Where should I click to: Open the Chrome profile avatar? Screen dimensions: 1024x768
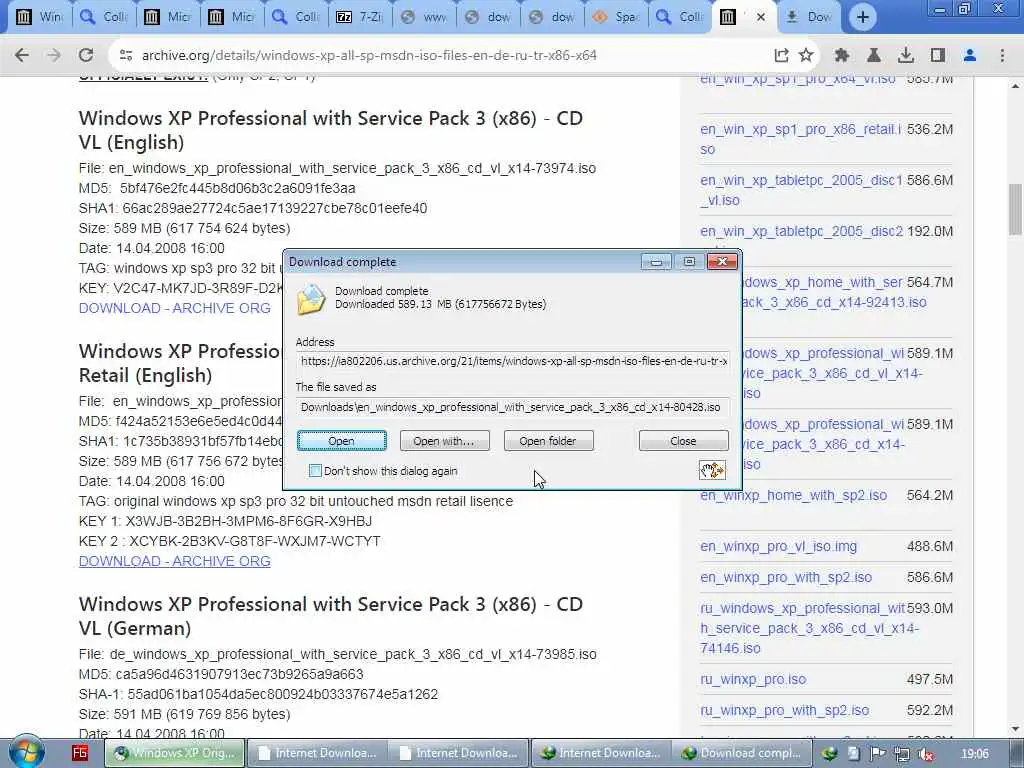970,56
